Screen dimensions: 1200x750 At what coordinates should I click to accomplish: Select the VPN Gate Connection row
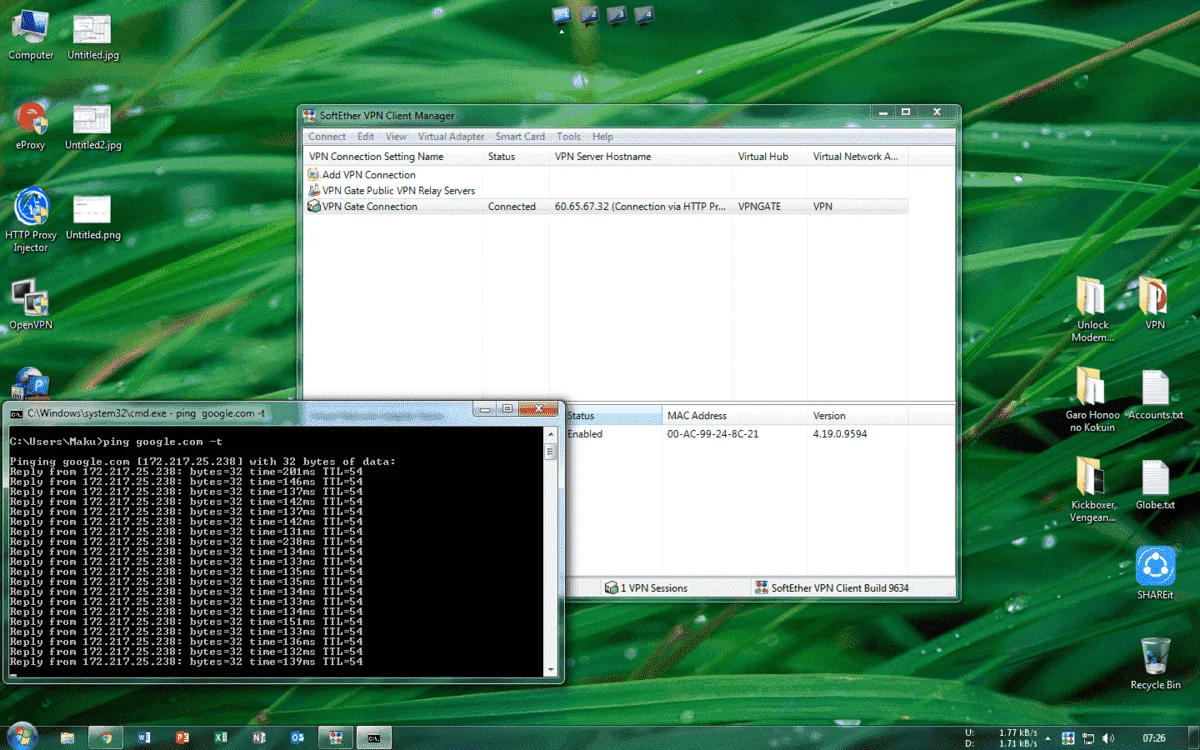click(x=606, y=206)
